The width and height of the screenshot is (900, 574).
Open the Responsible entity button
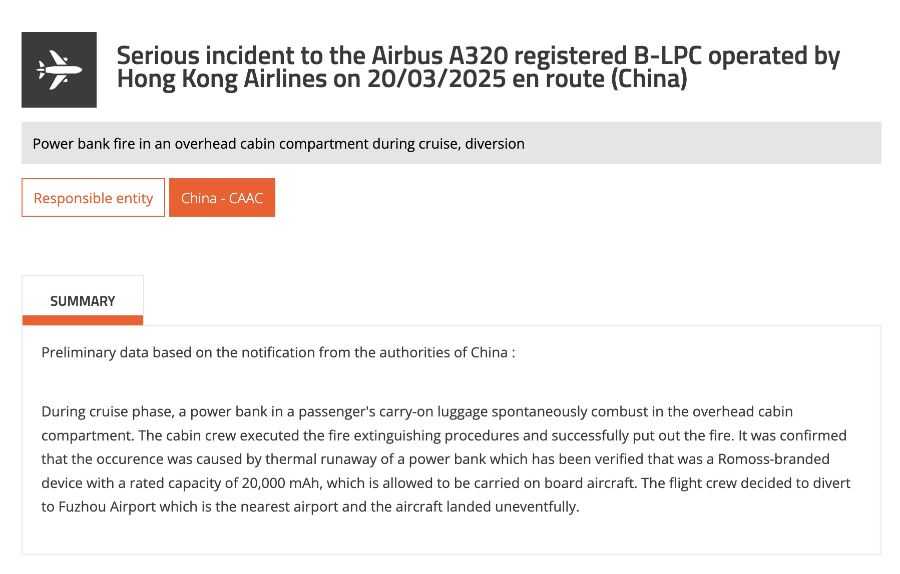click(93, 198)
